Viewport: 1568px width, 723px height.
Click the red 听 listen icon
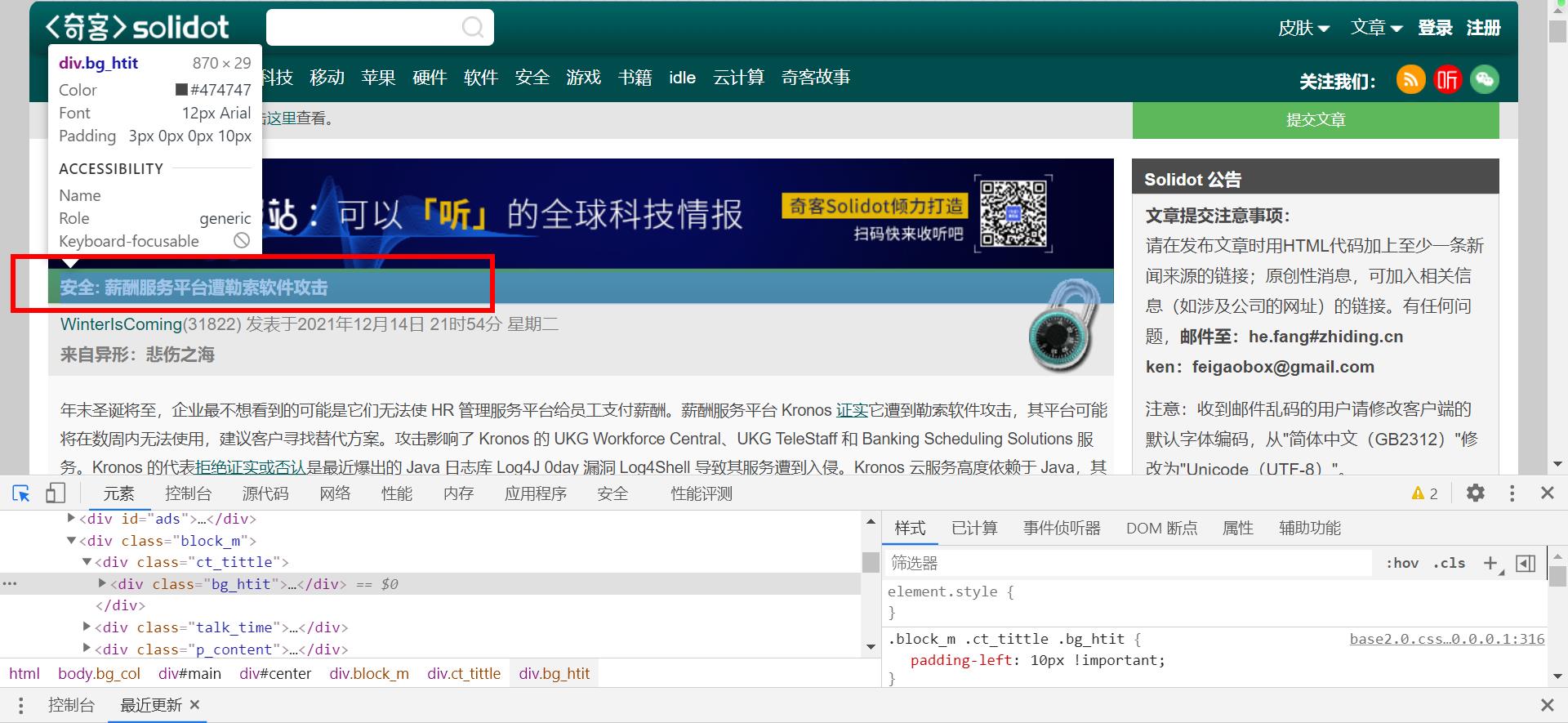tap(1447, 79)
